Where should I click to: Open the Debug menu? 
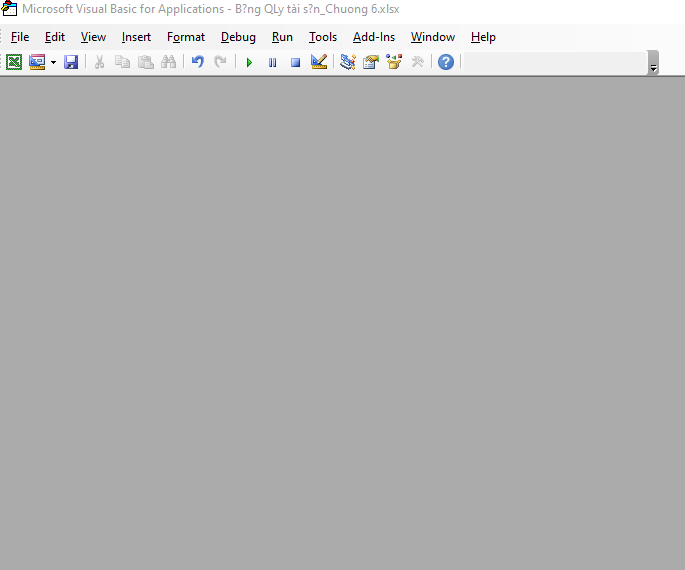[x=238, y=37]
